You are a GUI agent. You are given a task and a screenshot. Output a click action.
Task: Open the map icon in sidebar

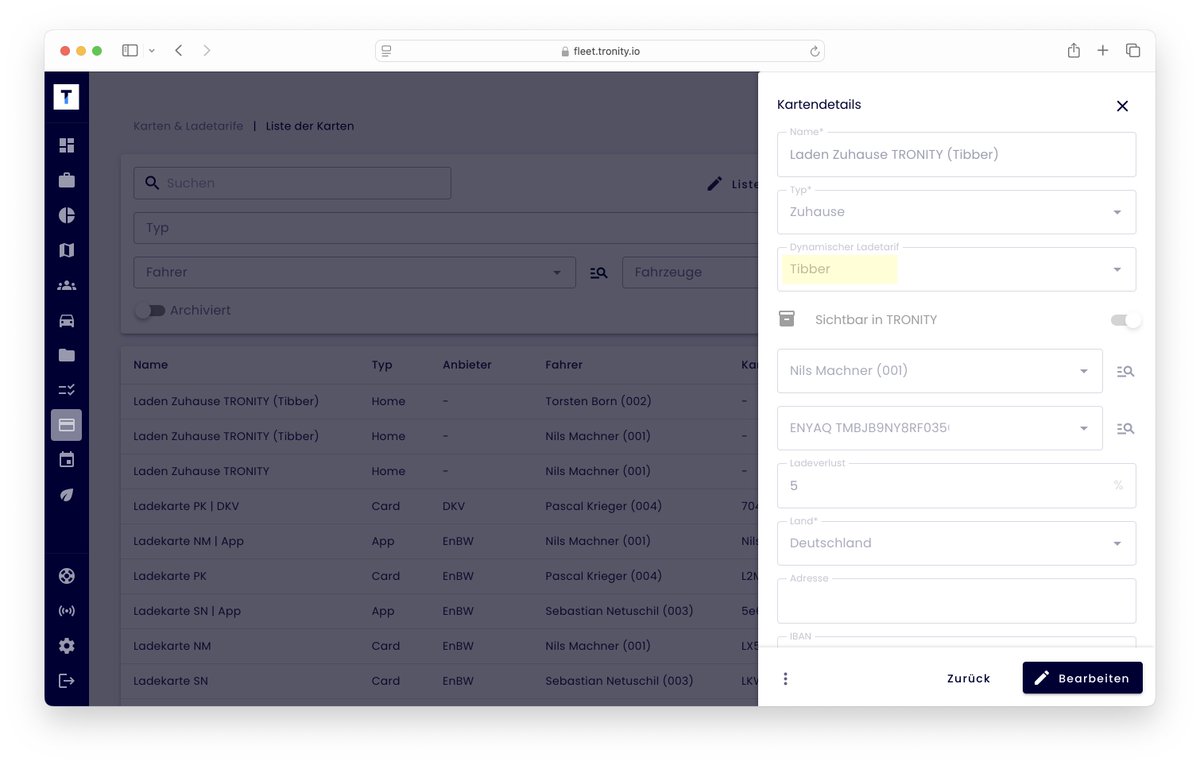point(66,250)
